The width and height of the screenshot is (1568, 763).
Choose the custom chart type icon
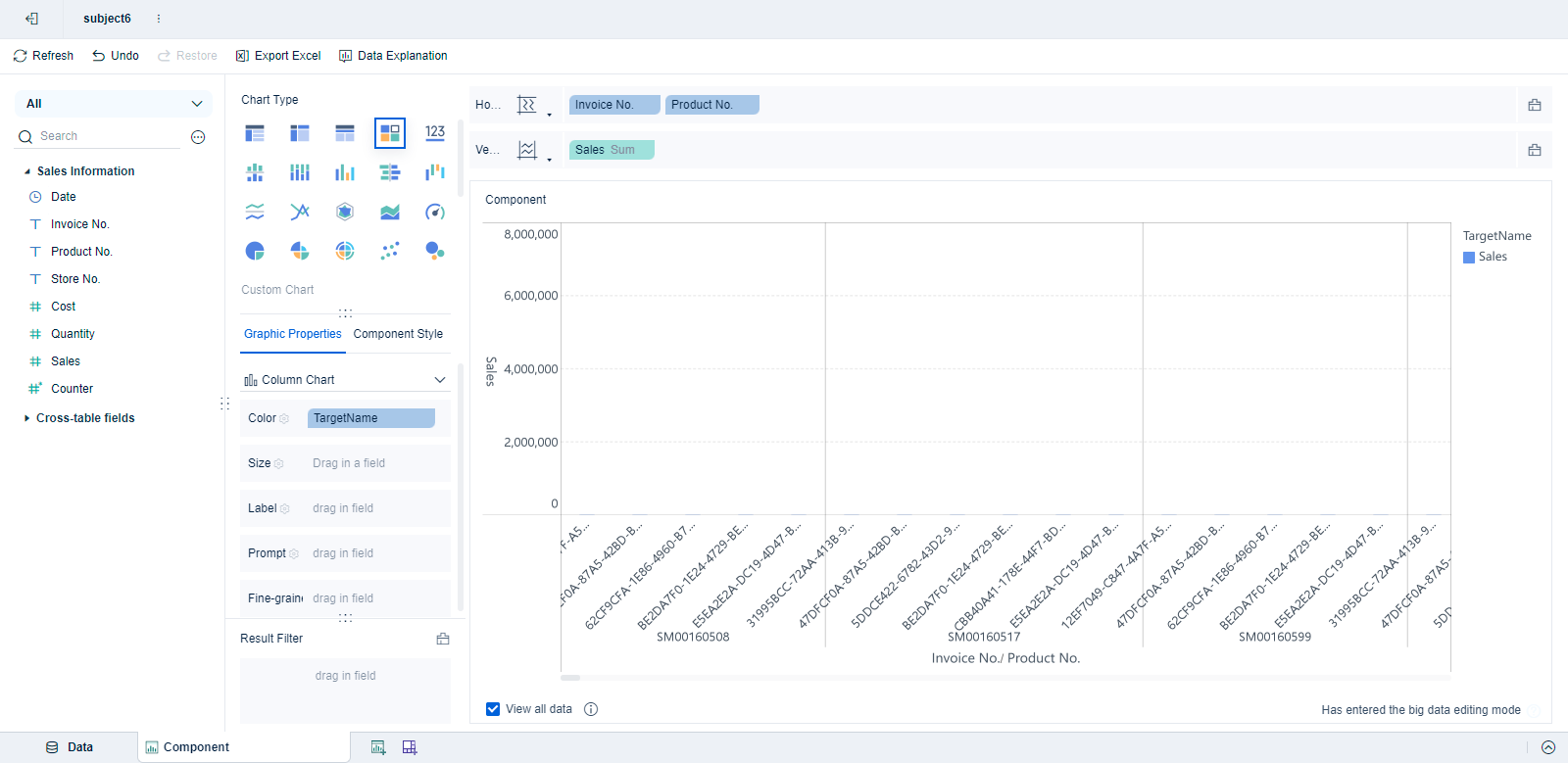(390, 133)
